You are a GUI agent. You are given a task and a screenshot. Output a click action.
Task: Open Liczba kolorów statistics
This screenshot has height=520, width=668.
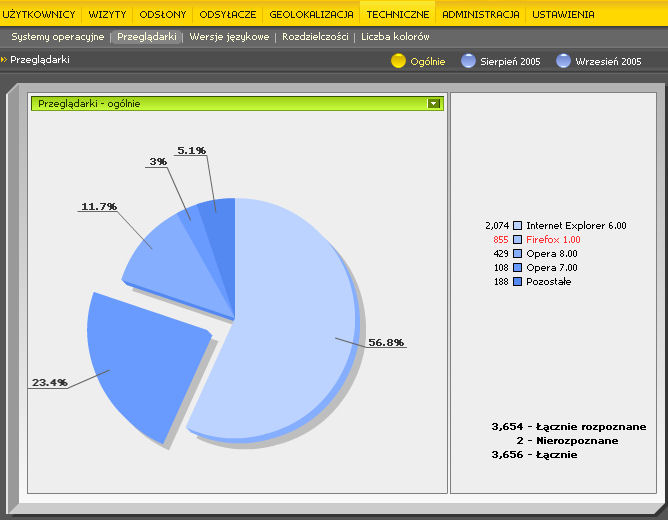point(395,37)
